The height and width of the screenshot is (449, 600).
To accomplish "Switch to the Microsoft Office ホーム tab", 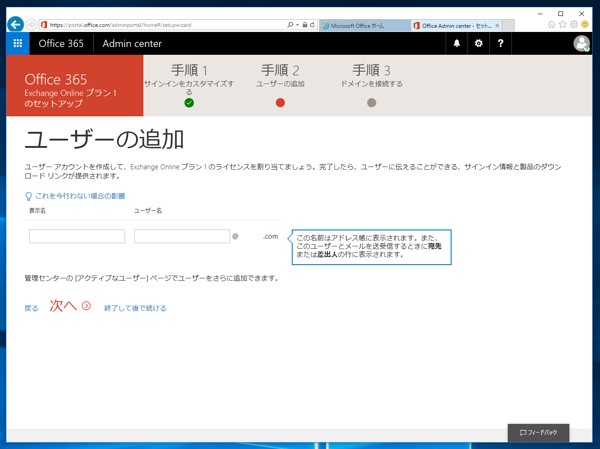I will click(x=365, y=26).
